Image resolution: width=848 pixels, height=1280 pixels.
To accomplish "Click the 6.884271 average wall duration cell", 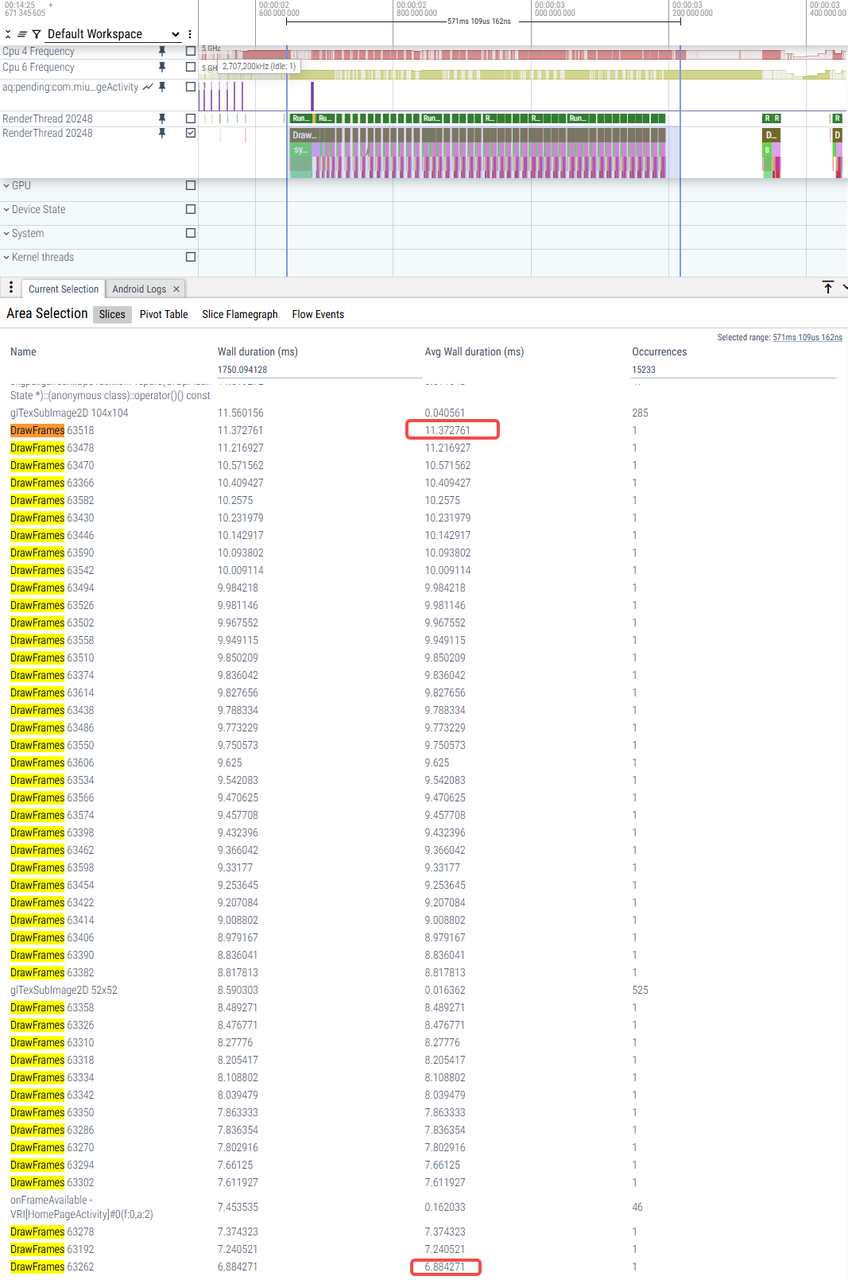I will point(446,1267).
